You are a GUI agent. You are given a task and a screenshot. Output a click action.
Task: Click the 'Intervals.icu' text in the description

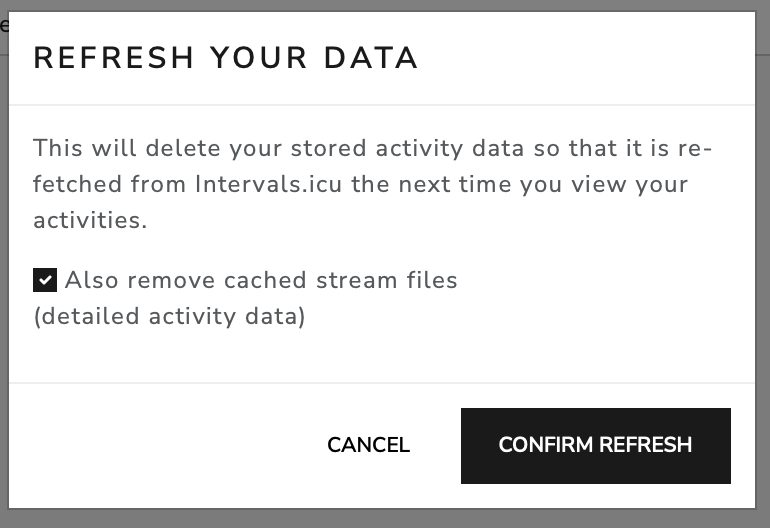pyautogui.click(x=268, y=184)
